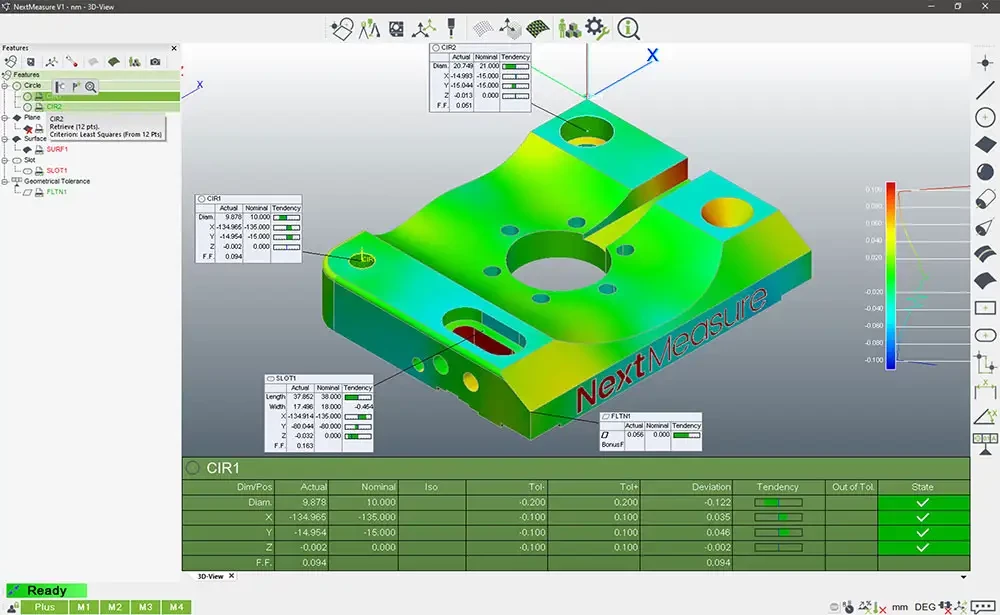Collapse the Slot node in Features tree
The image size is (1000, 615).
(x=5, y=160)
